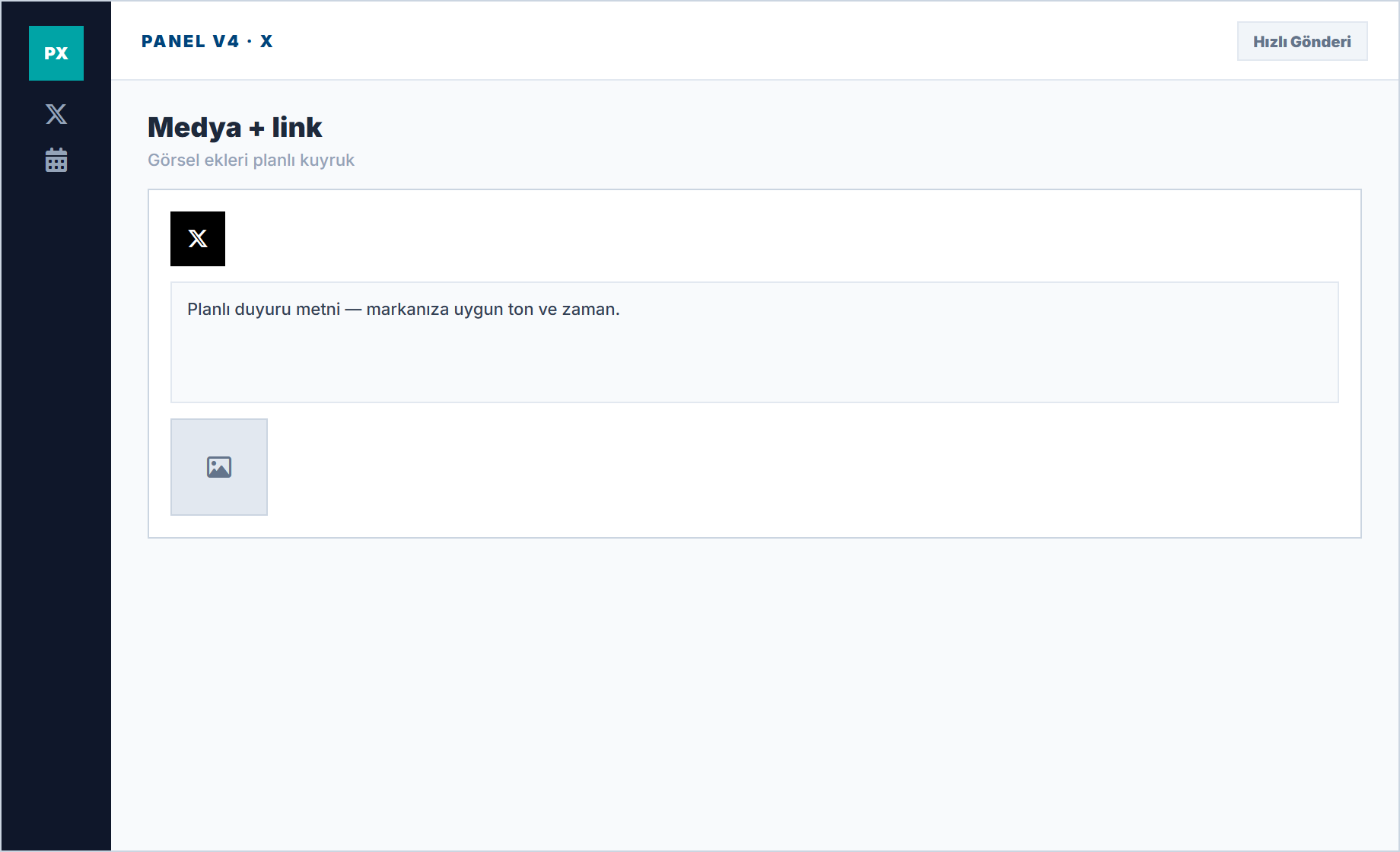View planned posts via the calendar icon

coord(56,160)
